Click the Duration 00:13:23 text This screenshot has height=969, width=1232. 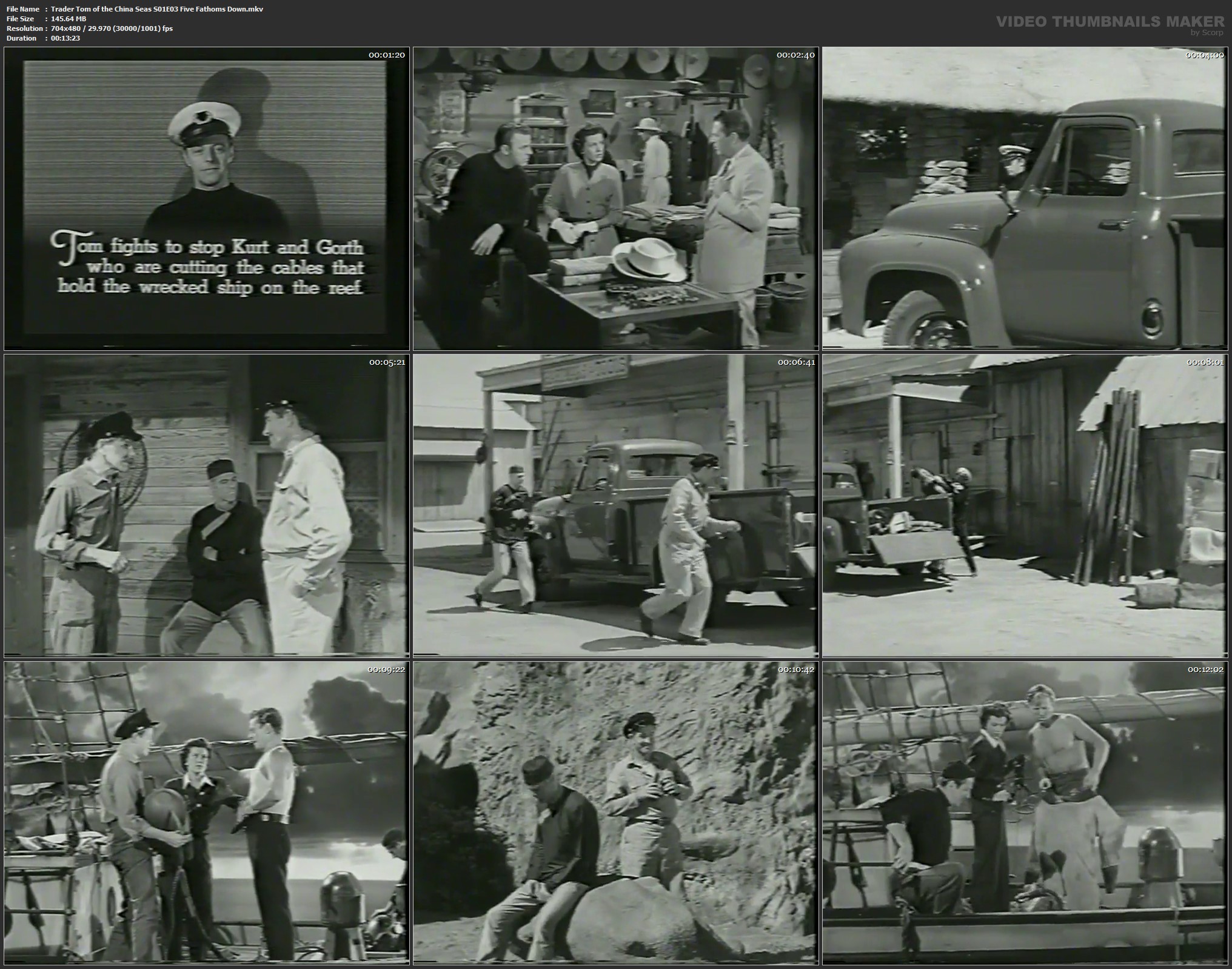(x=65, y=38)
